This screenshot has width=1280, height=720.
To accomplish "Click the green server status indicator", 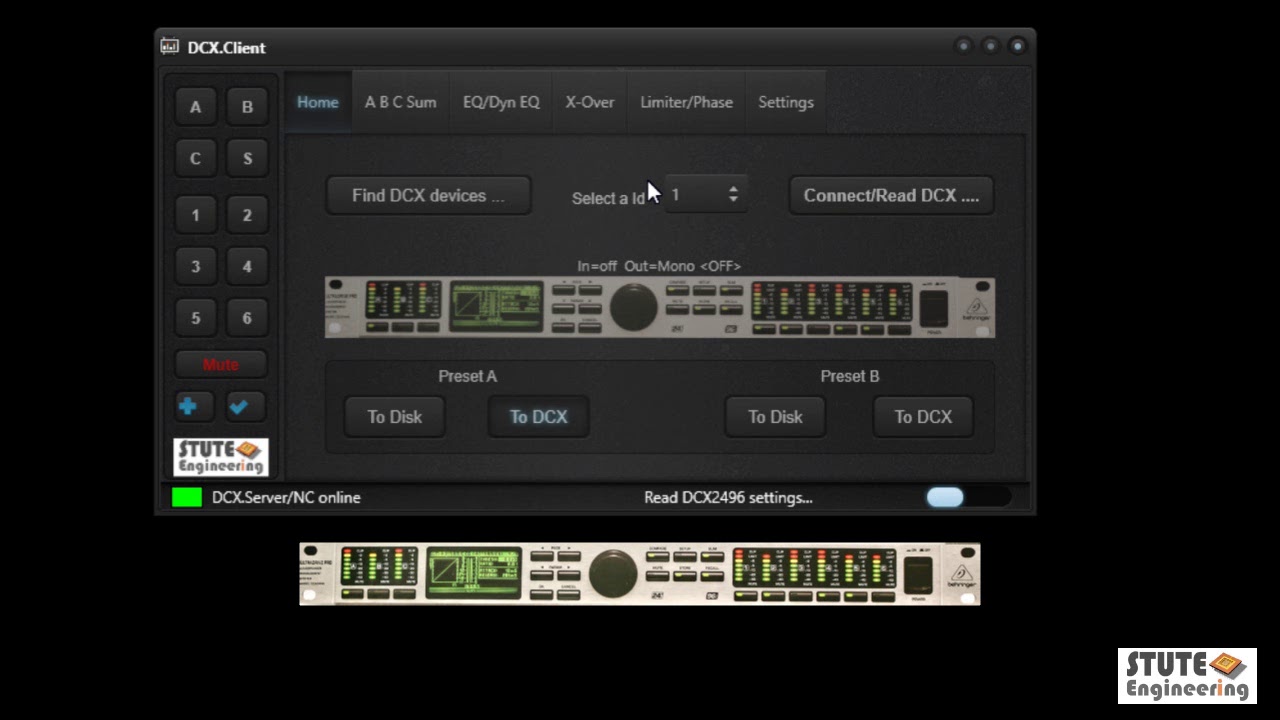I will pos(187,497).
